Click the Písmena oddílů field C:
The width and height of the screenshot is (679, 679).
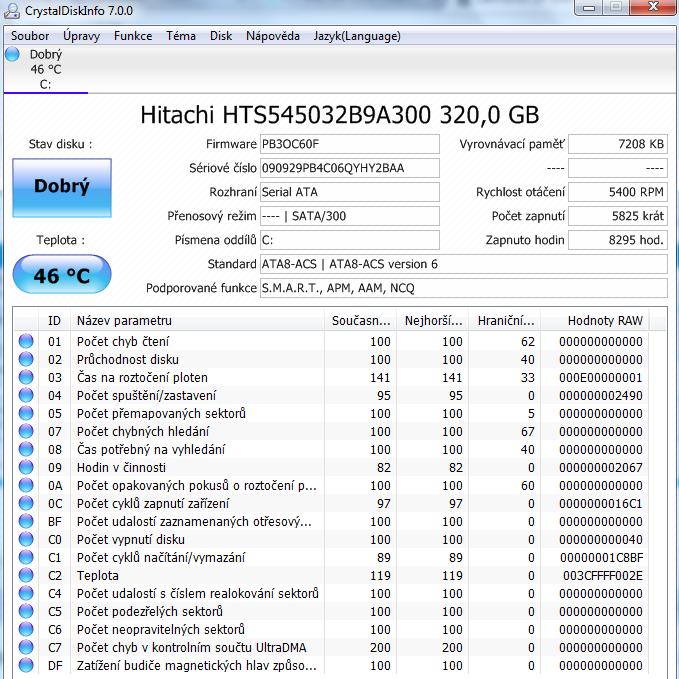[349, 240]
